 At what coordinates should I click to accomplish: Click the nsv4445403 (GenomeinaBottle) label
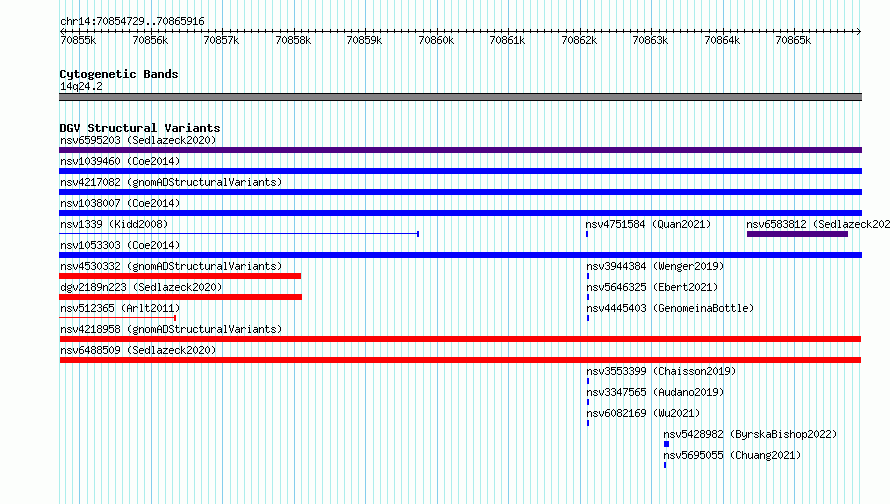tap(670, 308)
